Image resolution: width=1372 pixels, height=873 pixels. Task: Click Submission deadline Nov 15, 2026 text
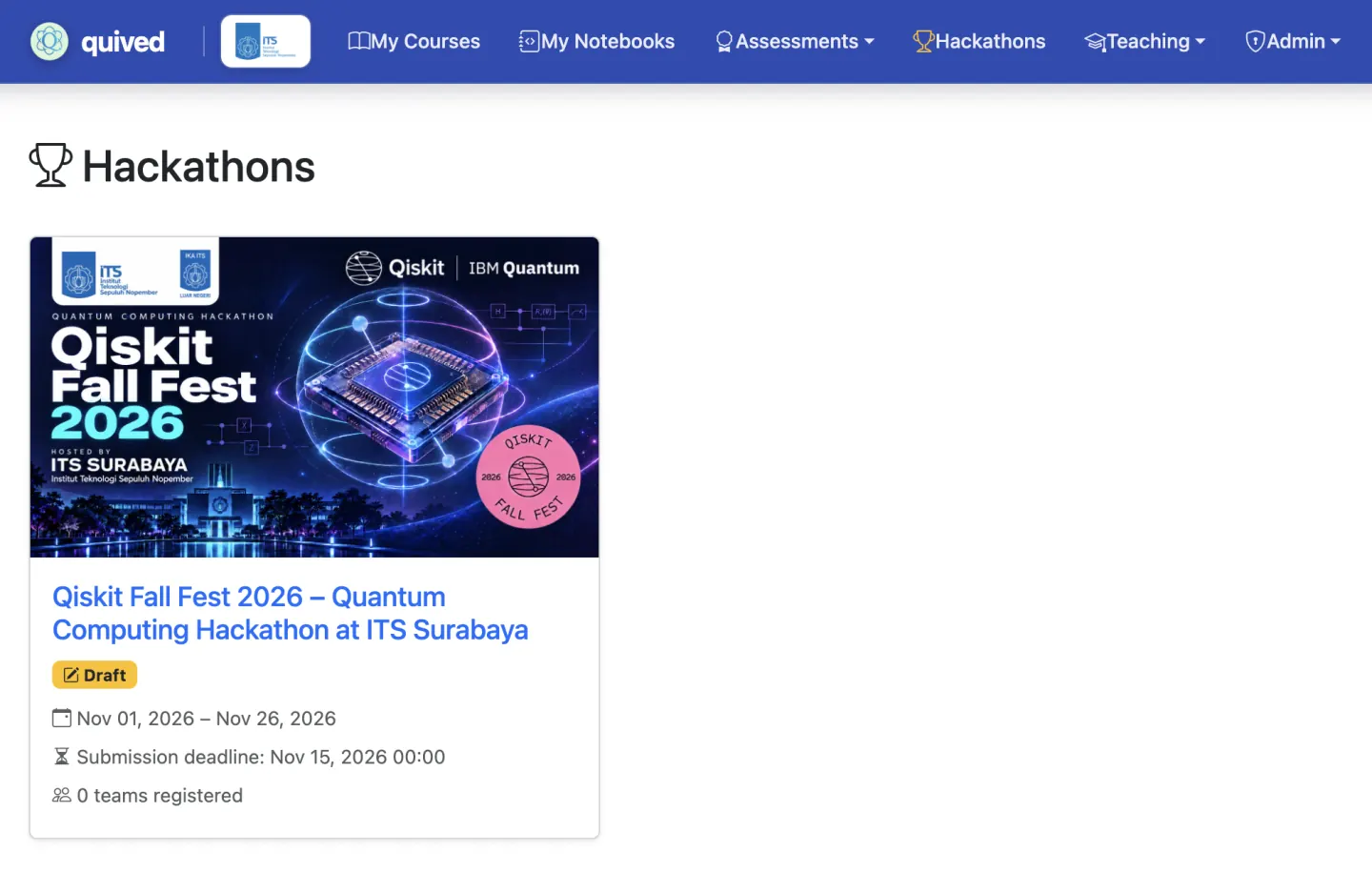pos(261,757)
